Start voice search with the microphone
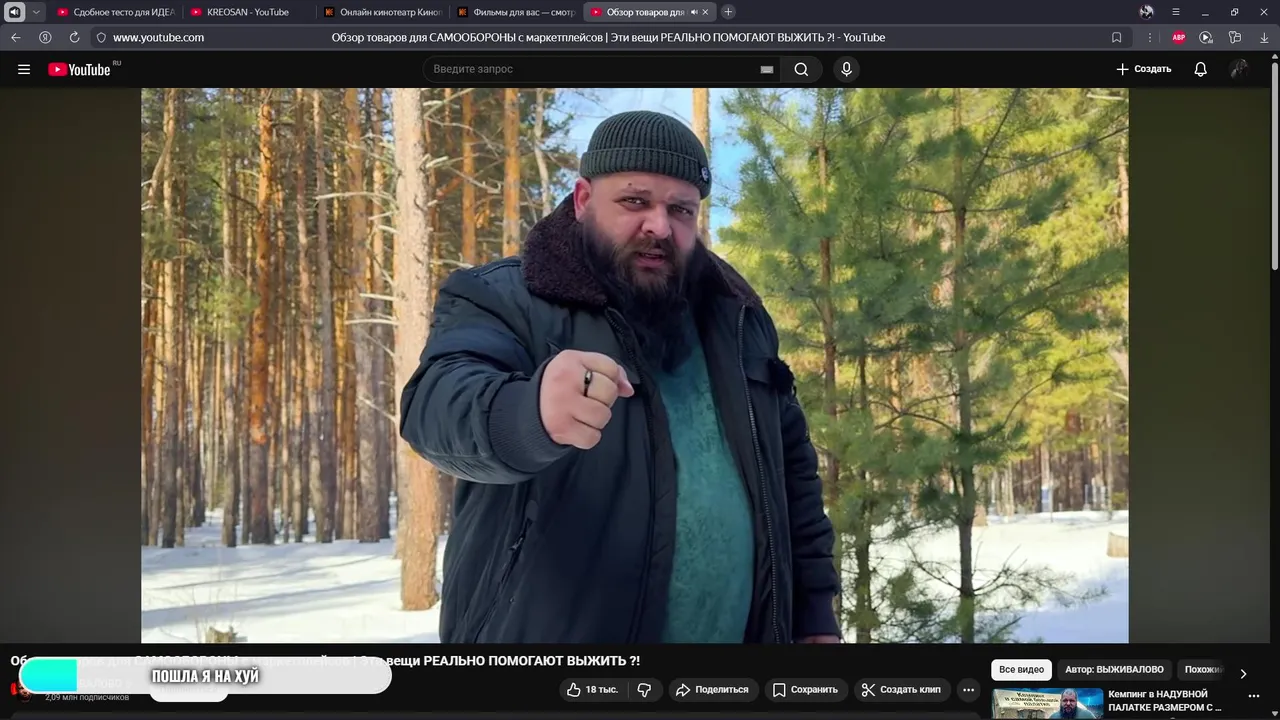Viewport: 1280px width, 720px height. coord(846,69)
